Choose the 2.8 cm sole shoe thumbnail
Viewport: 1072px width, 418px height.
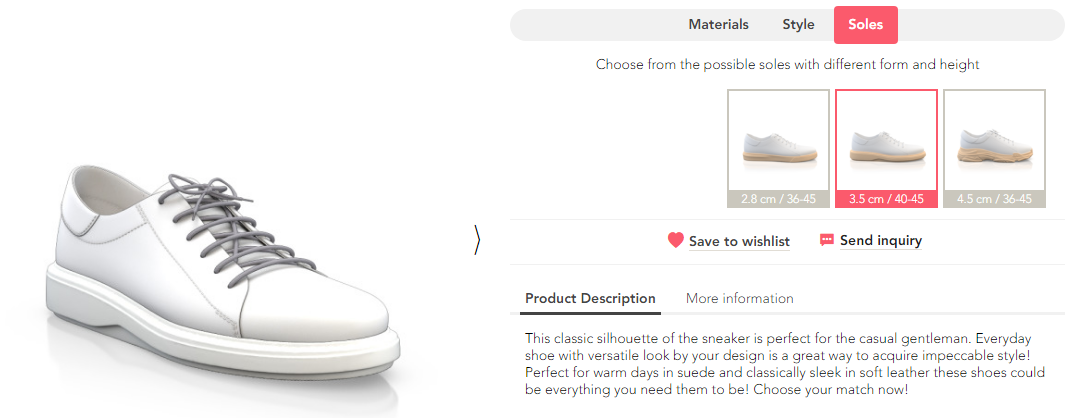click(x=778, y=140)
